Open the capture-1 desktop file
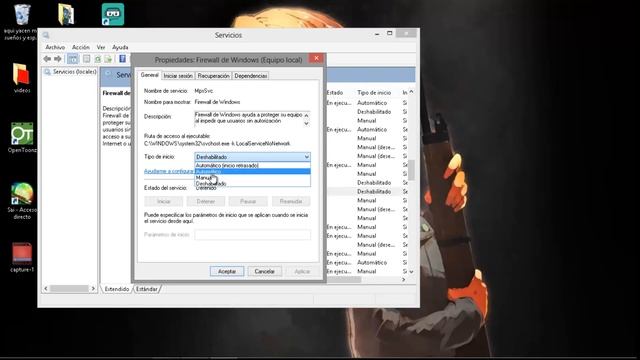 pyautogui.click(x=22, y=253)
